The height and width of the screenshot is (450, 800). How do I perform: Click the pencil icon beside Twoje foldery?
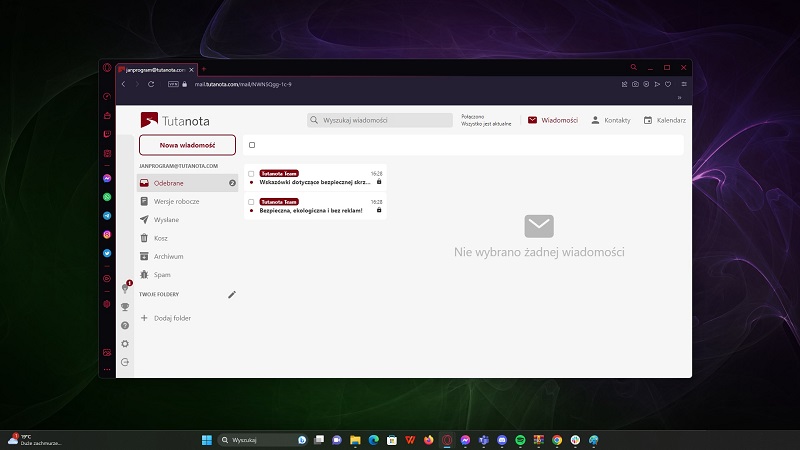(x=232, y=294)
